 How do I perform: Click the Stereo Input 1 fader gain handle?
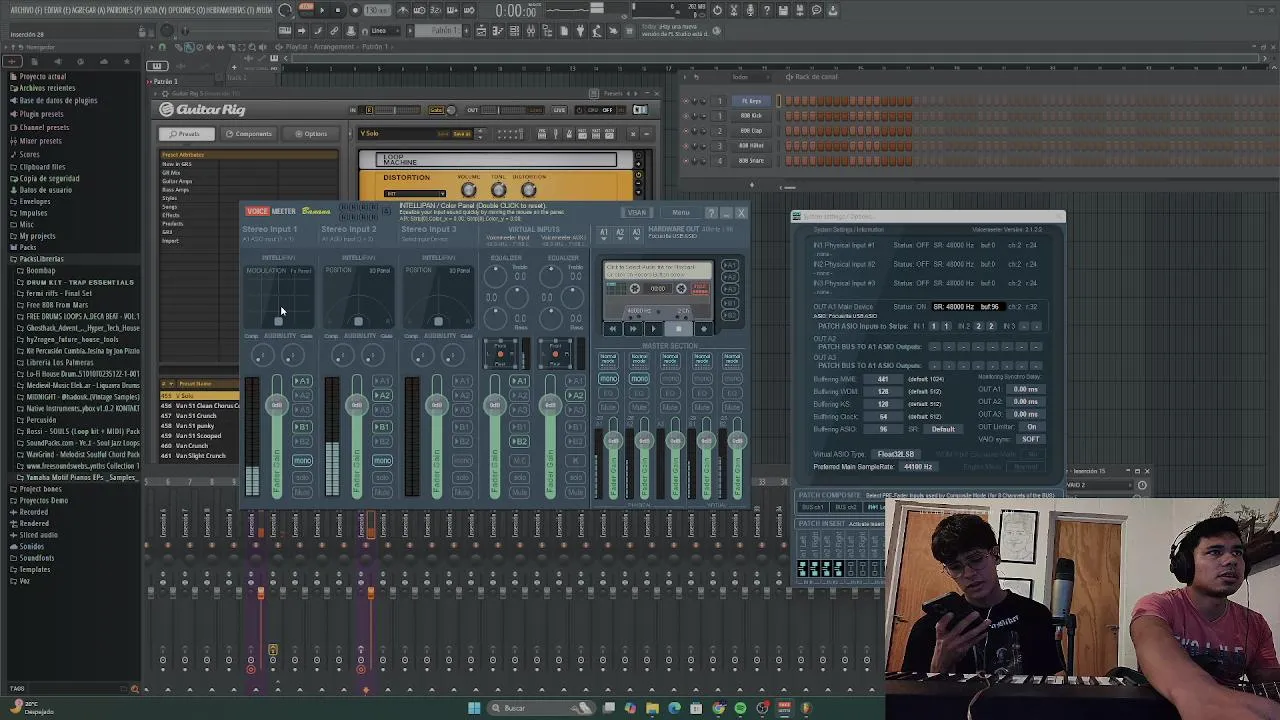pyautogui.click(x=277, y=404)
